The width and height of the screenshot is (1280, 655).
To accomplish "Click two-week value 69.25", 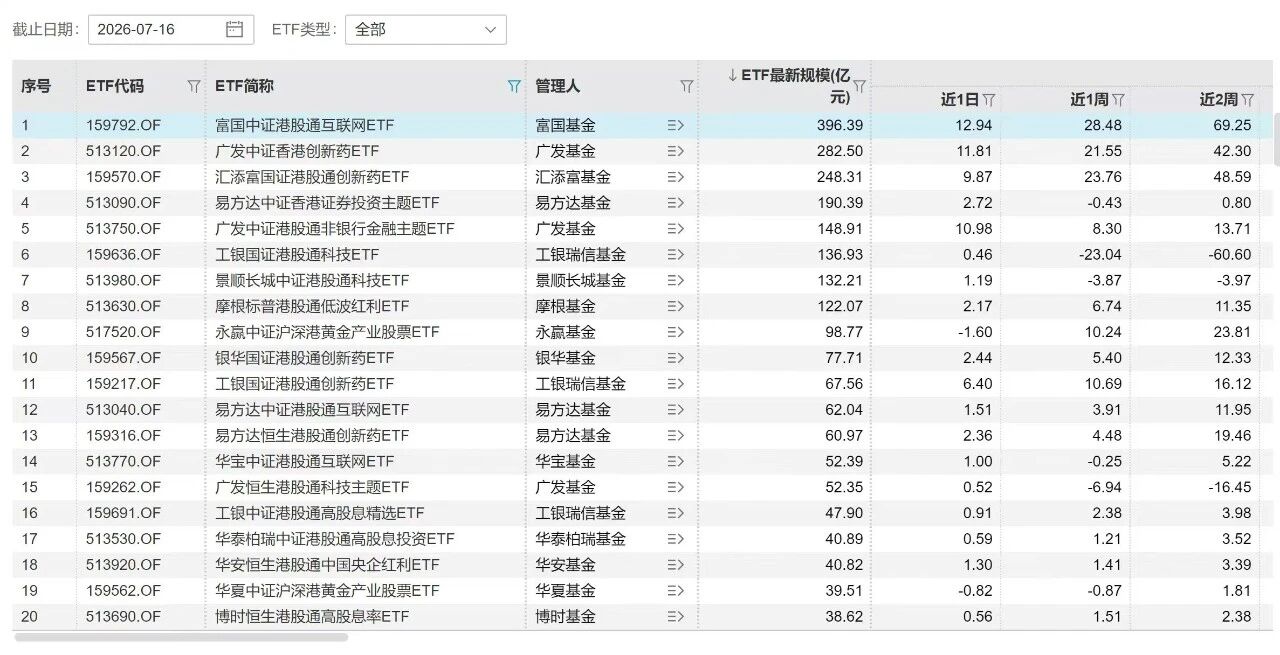I will pos(1231,125).
